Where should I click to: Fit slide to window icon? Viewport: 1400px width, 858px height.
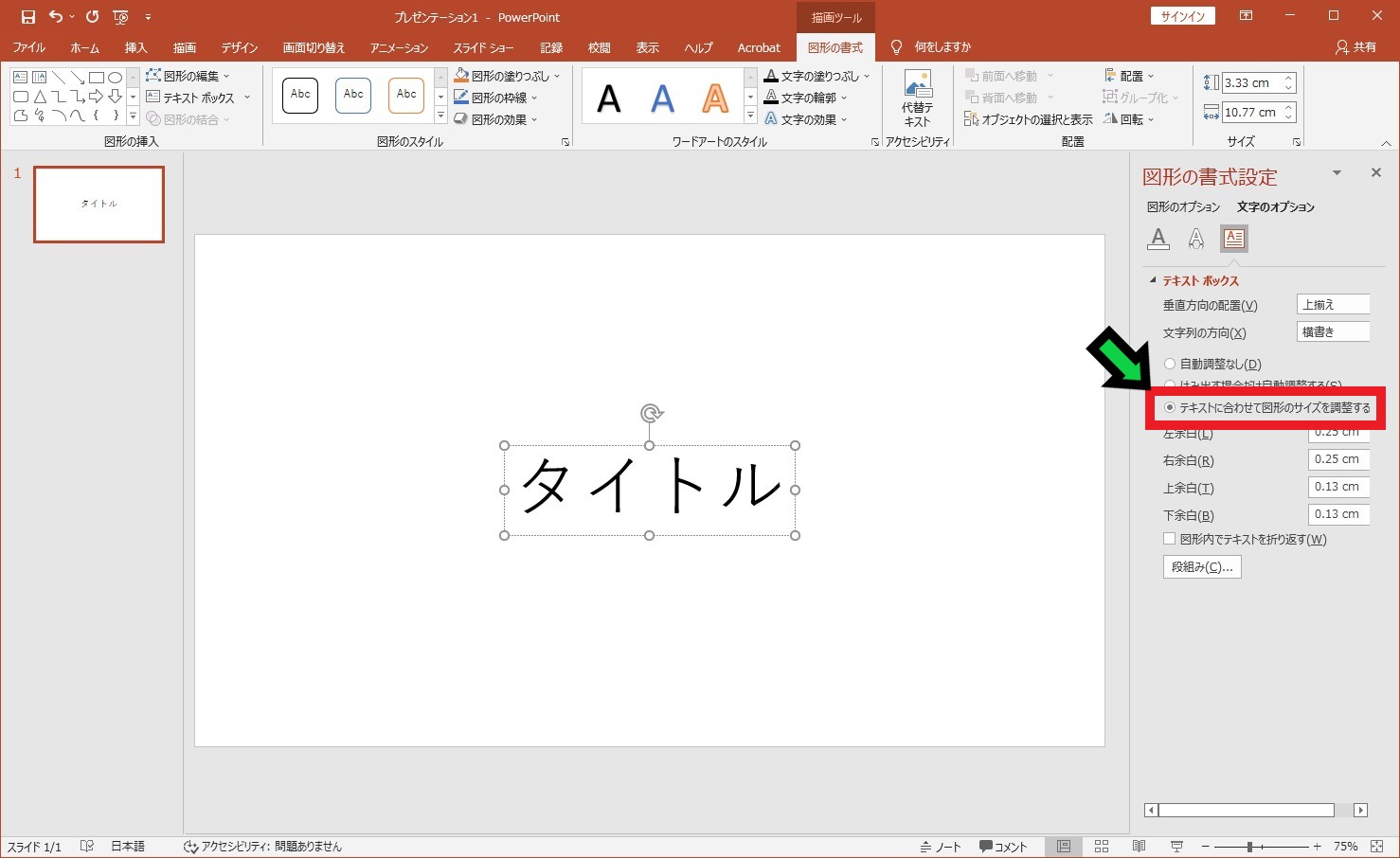[x=1377, y=847]
